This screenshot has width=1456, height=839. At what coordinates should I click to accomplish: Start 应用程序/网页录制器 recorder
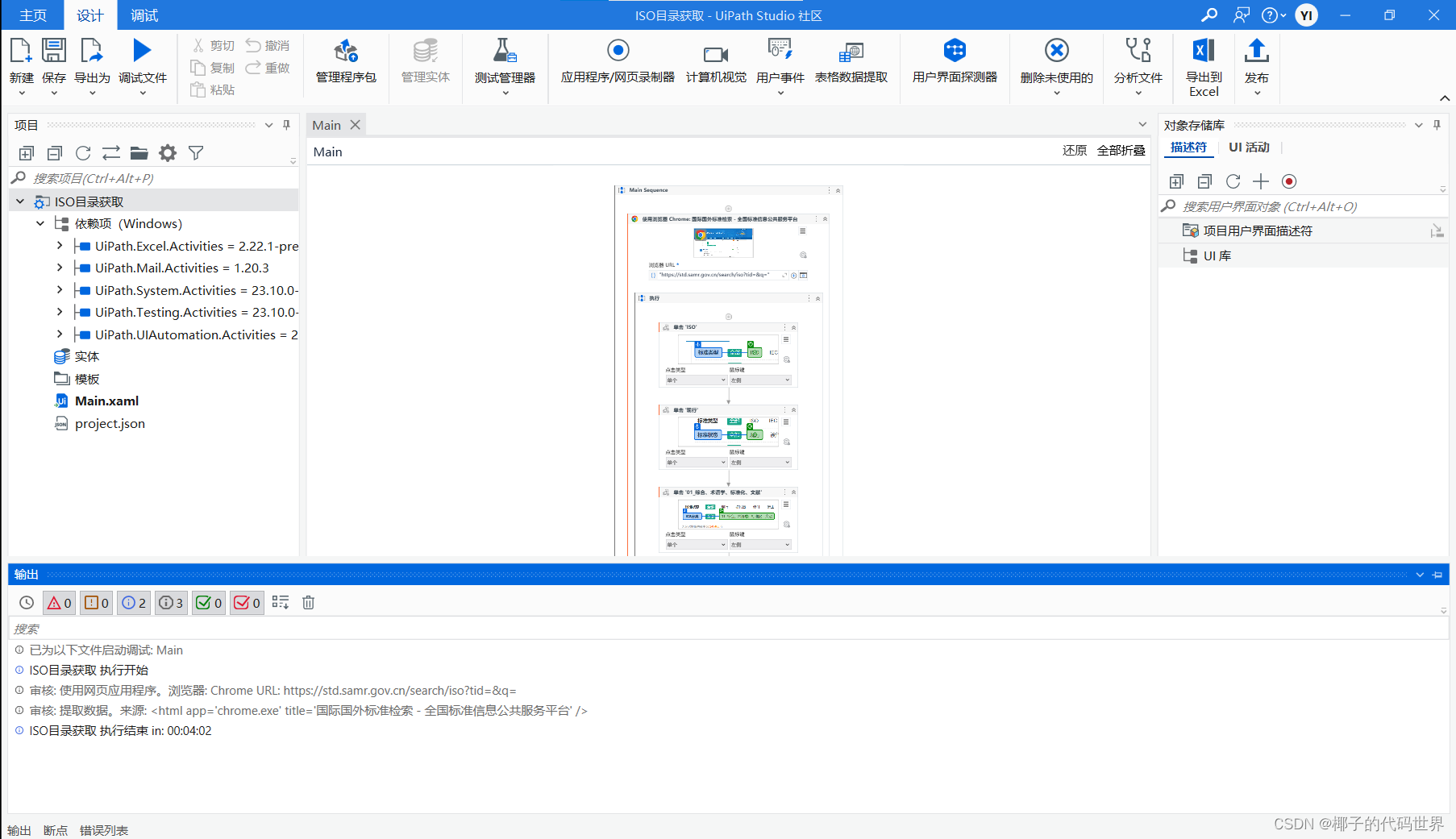point(618,61)
